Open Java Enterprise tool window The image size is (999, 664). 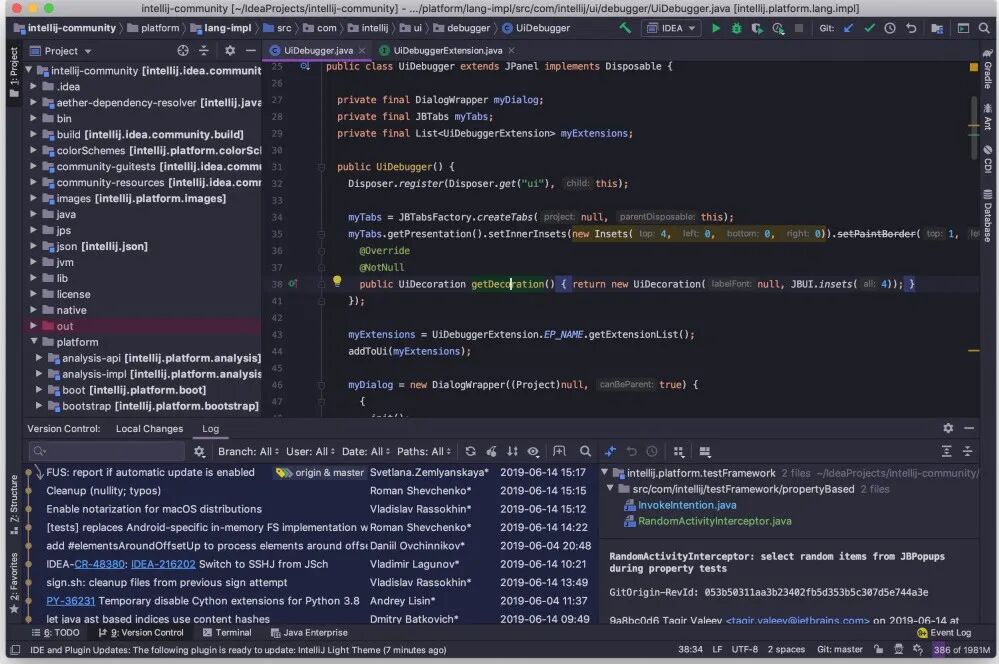pos(310,633)
